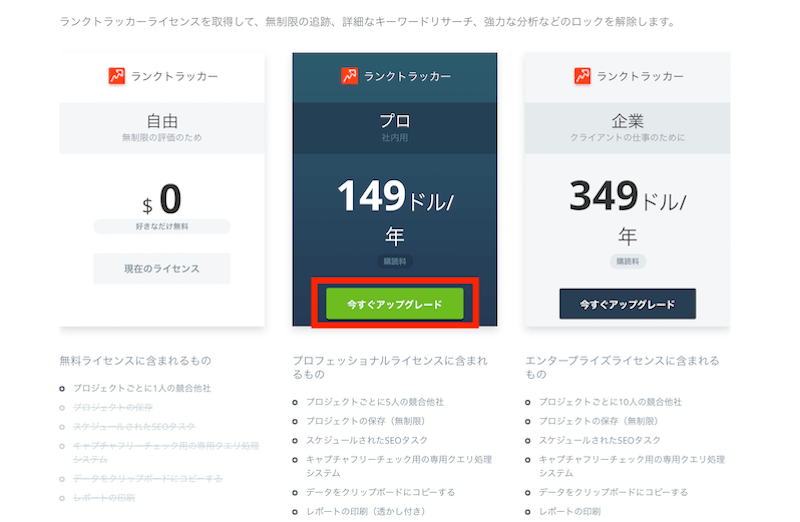The width and height of the screenshot is (800, 522).
Task: Click the top description paragraph about ランクトラッカーライセンス
Action: 368,22
